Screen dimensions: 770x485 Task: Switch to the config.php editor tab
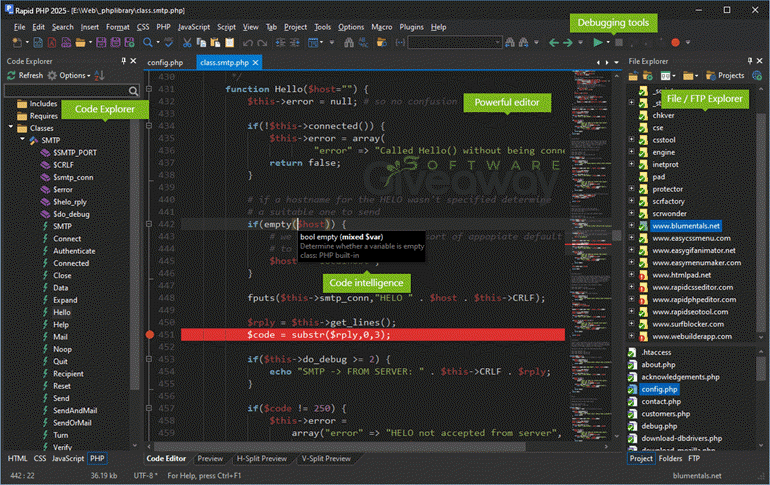tap(165, 63)
